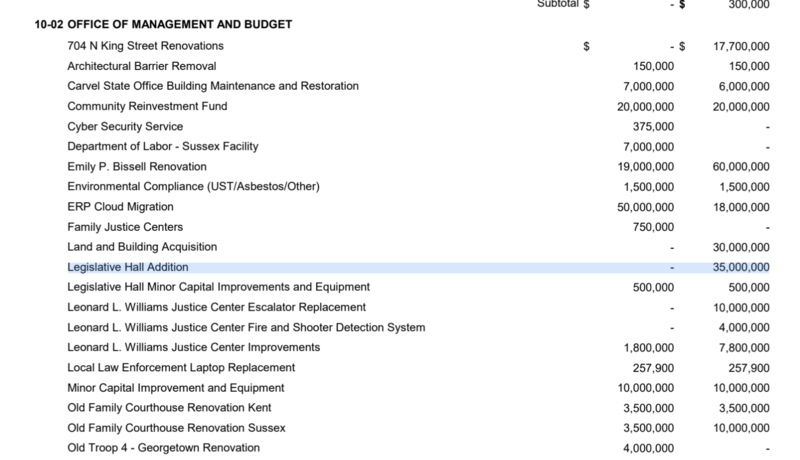
Task: Click the Land and Building Acquisition label
Action: [142, 247]
